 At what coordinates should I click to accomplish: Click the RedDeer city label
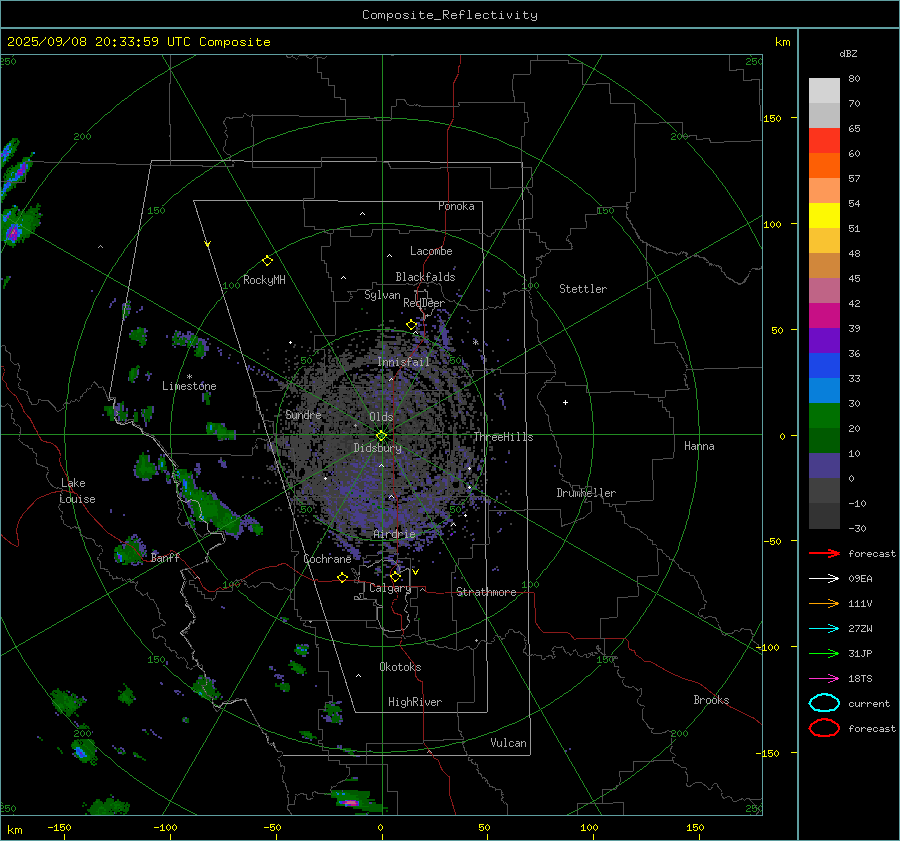[424, 303]
